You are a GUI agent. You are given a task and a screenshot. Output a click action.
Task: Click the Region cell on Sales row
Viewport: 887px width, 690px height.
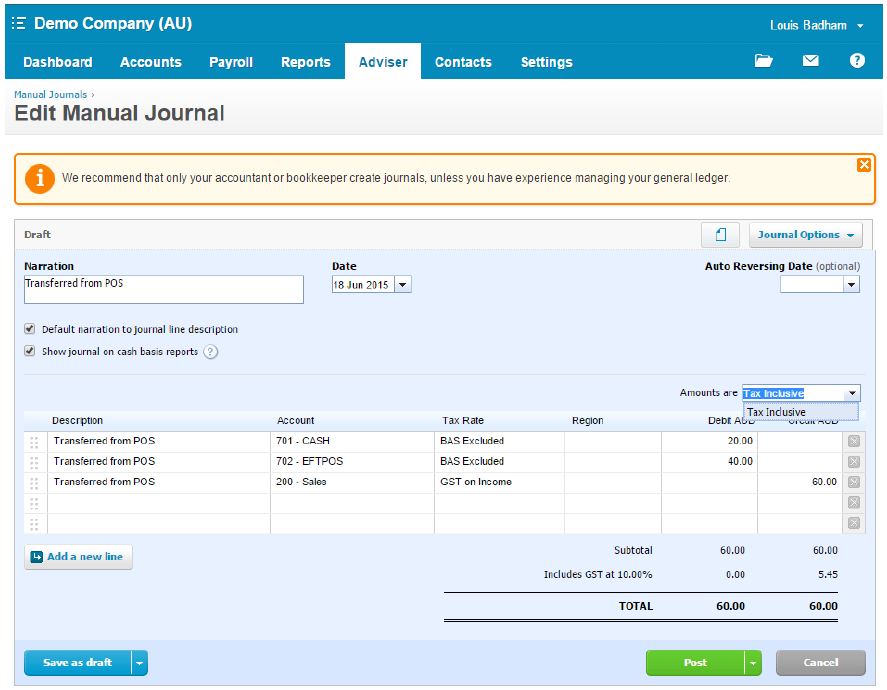click(613, 482)
